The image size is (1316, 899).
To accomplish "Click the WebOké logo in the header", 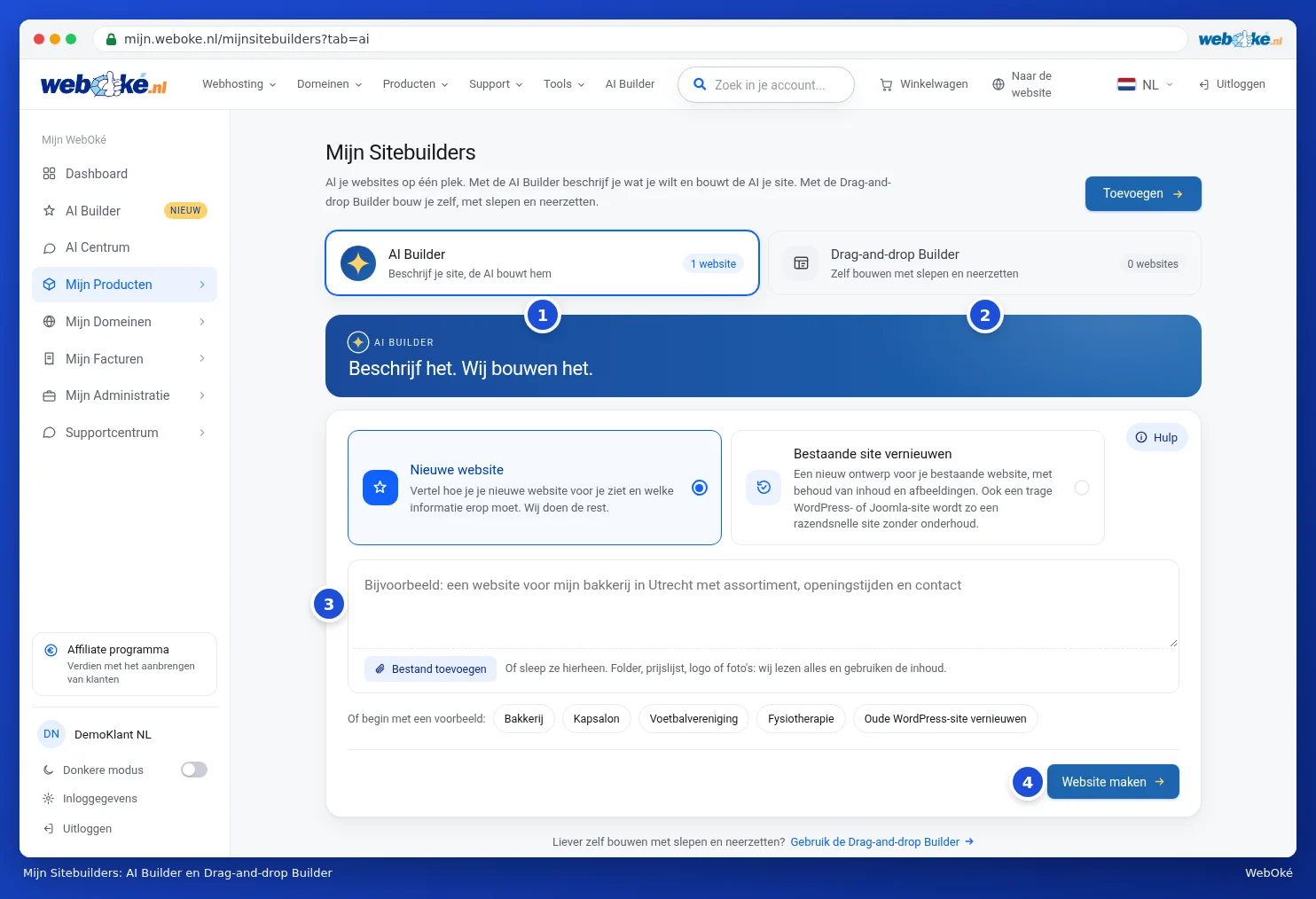I will pos(104,84).
